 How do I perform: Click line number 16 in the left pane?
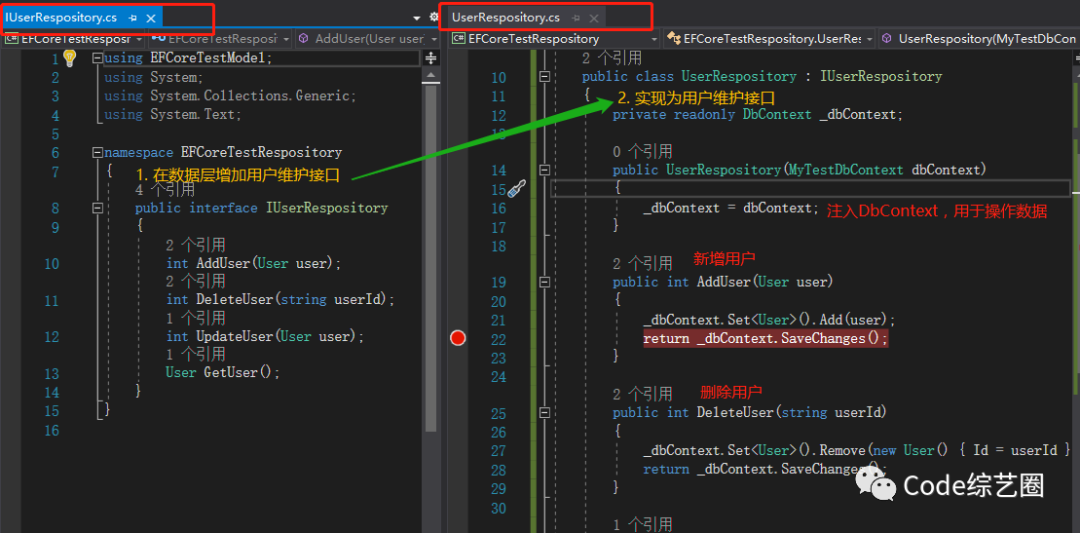click(52, 430)
